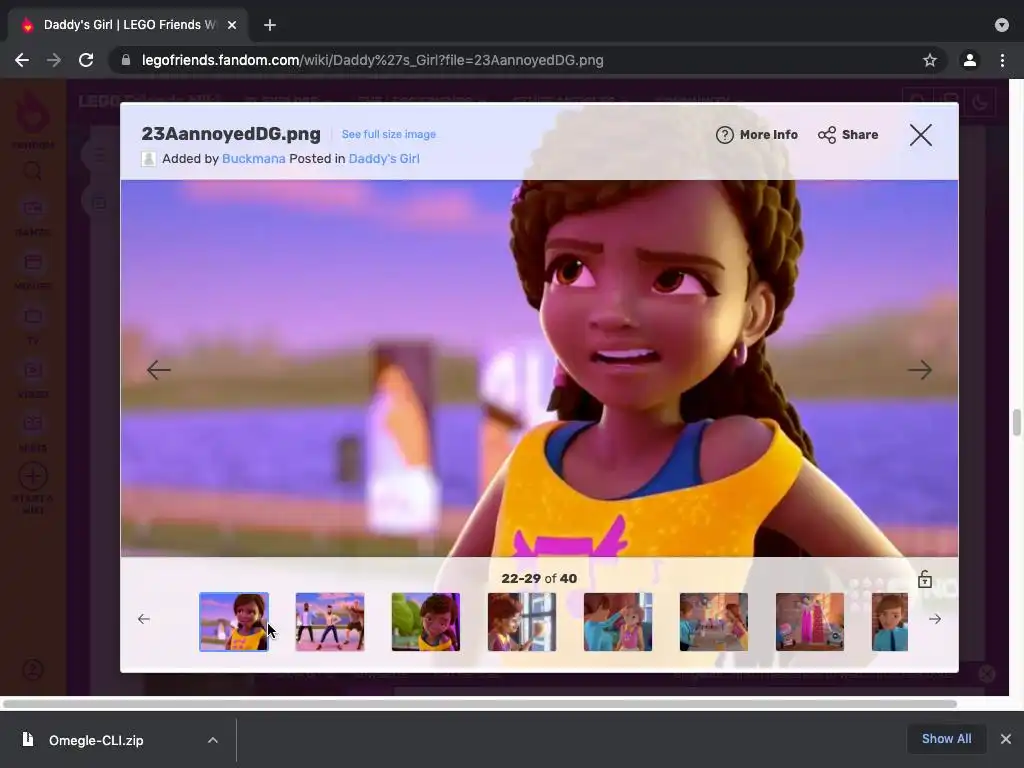Open See full size image link

coord(389,134)
